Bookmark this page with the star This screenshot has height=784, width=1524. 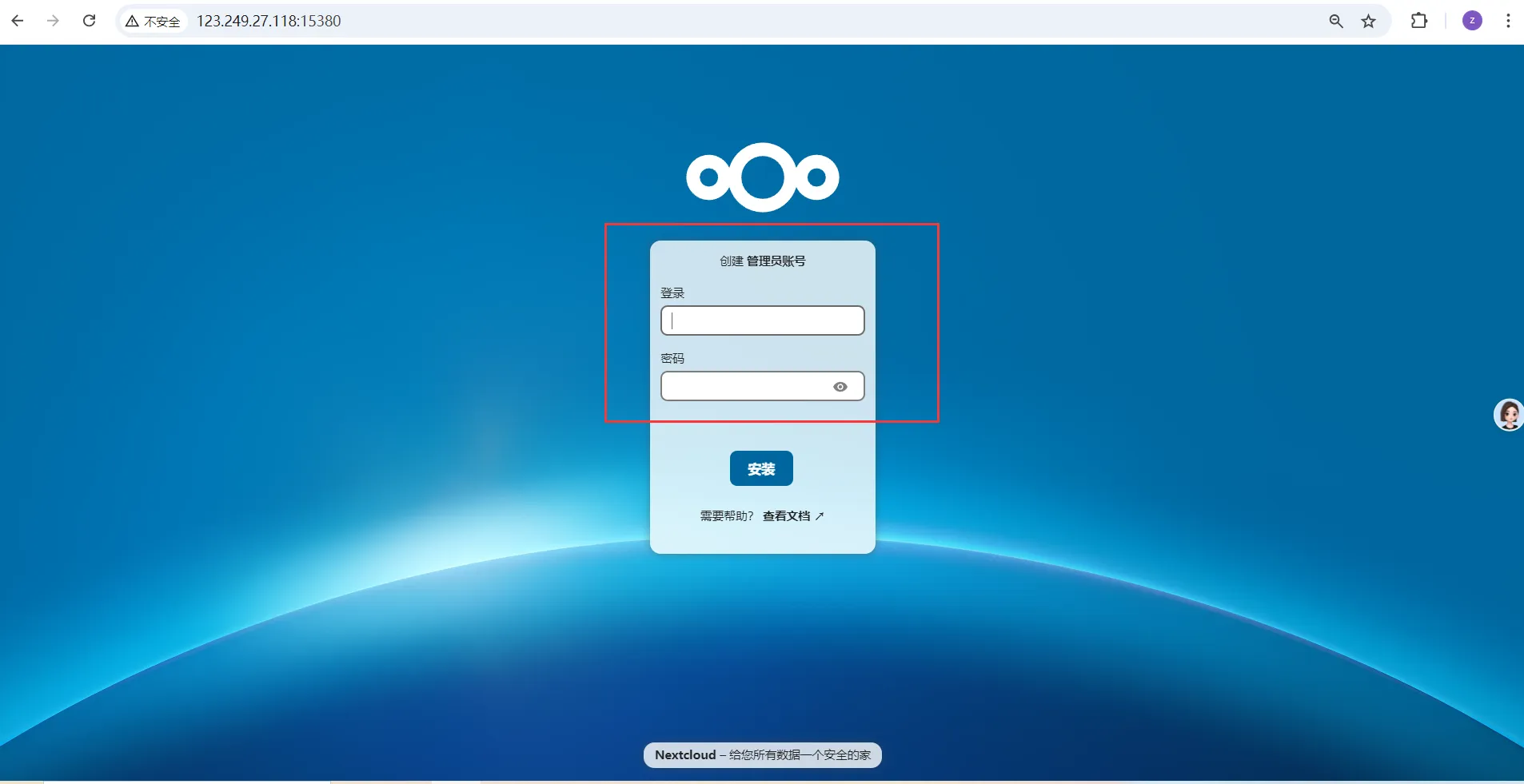[x=1369, y=22]
